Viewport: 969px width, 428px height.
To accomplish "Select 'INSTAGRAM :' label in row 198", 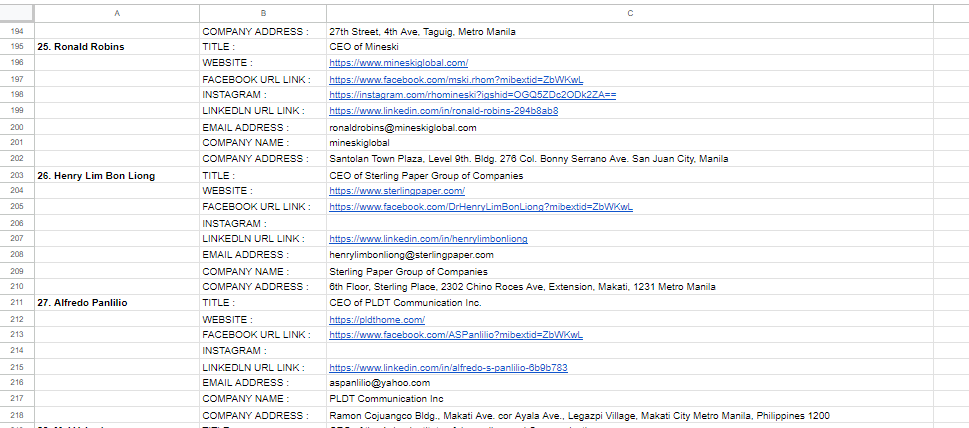I will click(x=263, y=94).
